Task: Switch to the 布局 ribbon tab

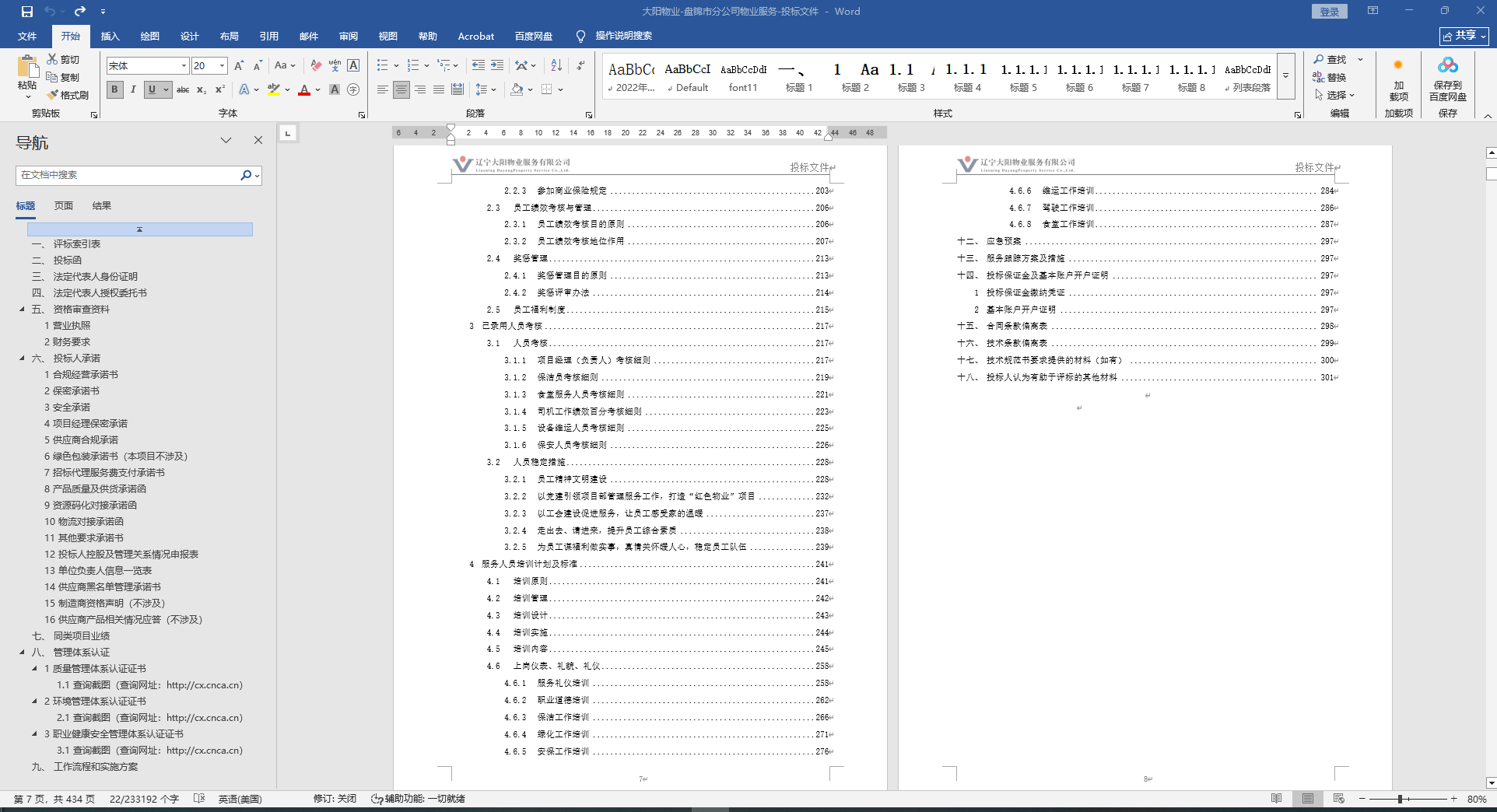Action: coord(230,37)
